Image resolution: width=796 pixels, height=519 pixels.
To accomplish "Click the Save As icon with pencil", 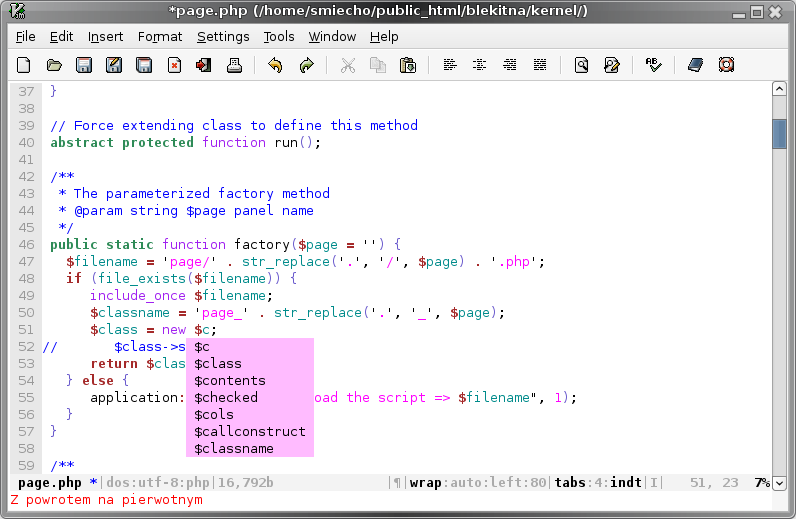I will 114,65.
